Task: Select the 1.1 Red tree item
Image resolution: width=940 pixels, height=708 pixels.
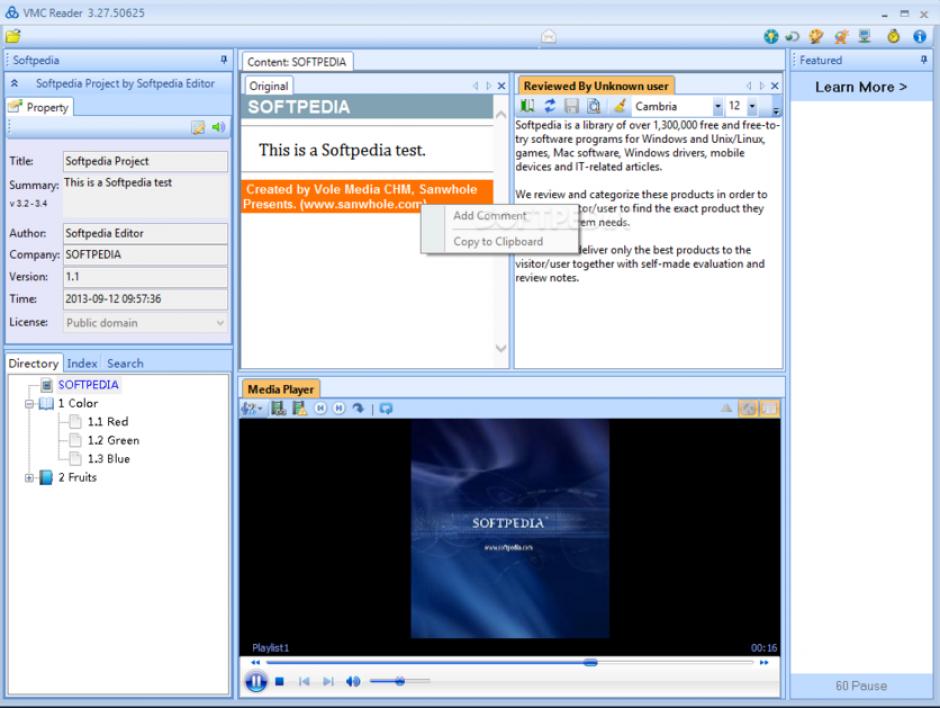Action: [x=108, y=422]
